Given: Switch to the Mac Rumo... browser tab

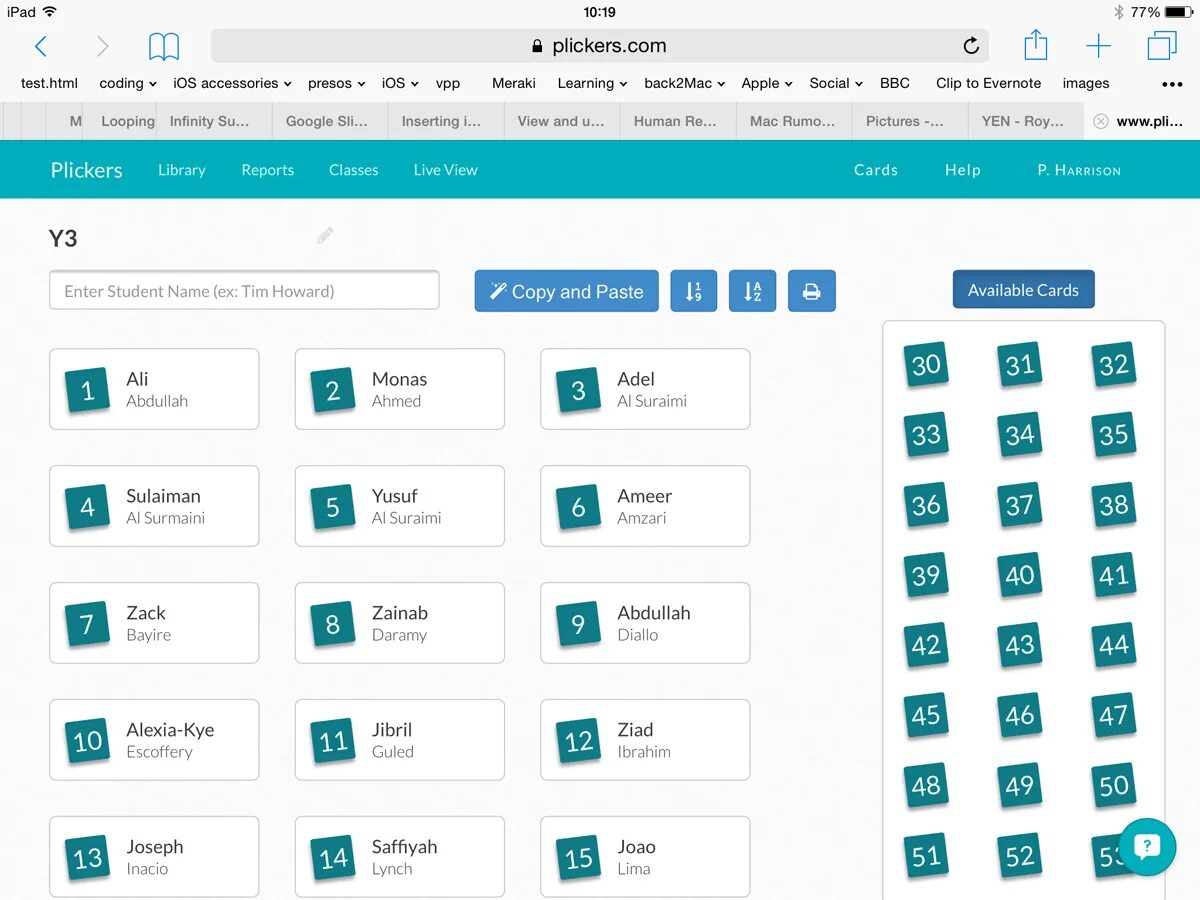Looking at the screenshot, I should tap(795, 121).
